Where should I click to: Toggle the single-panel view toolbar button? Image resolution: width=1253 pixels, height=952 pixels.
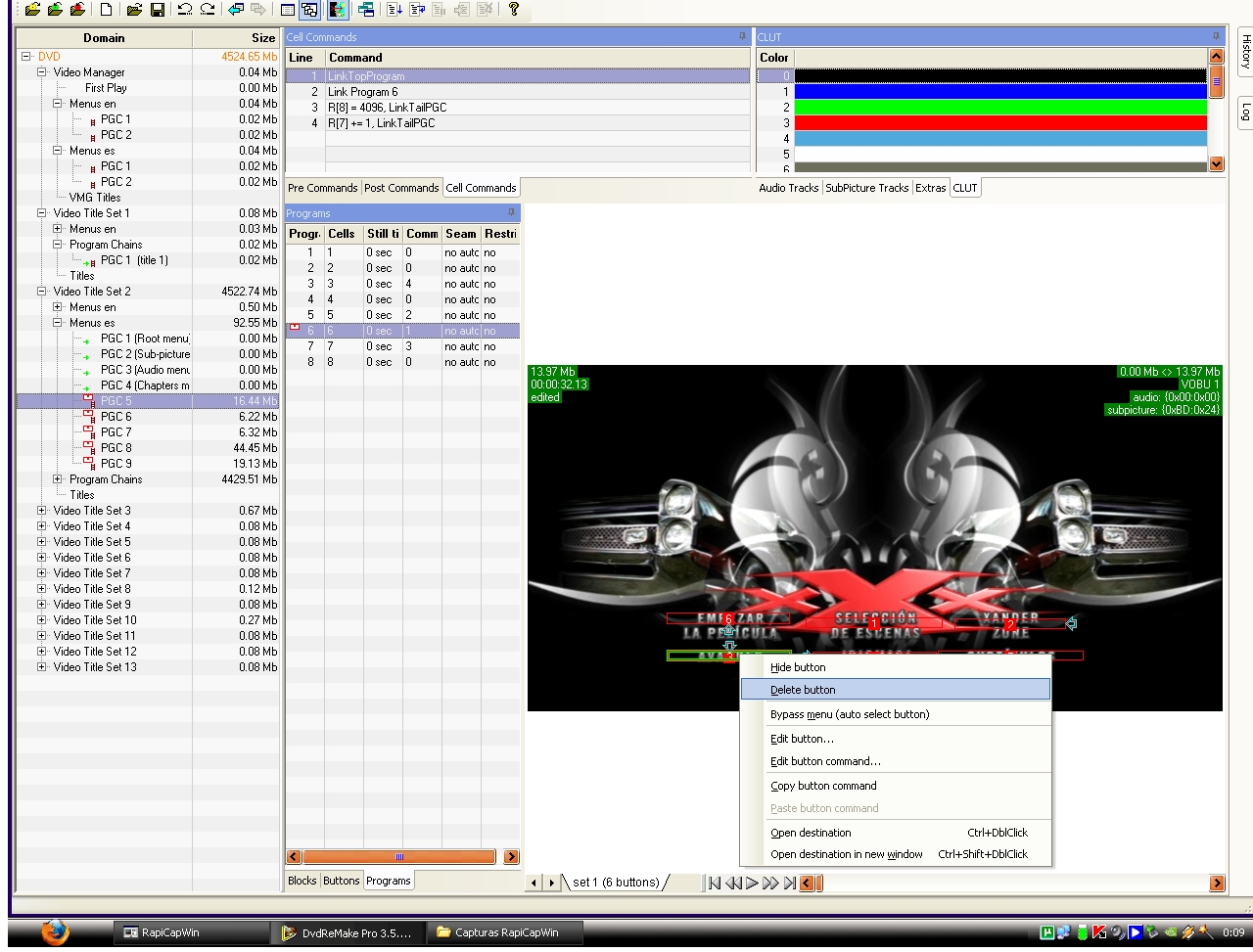click(x=287, y=10)
